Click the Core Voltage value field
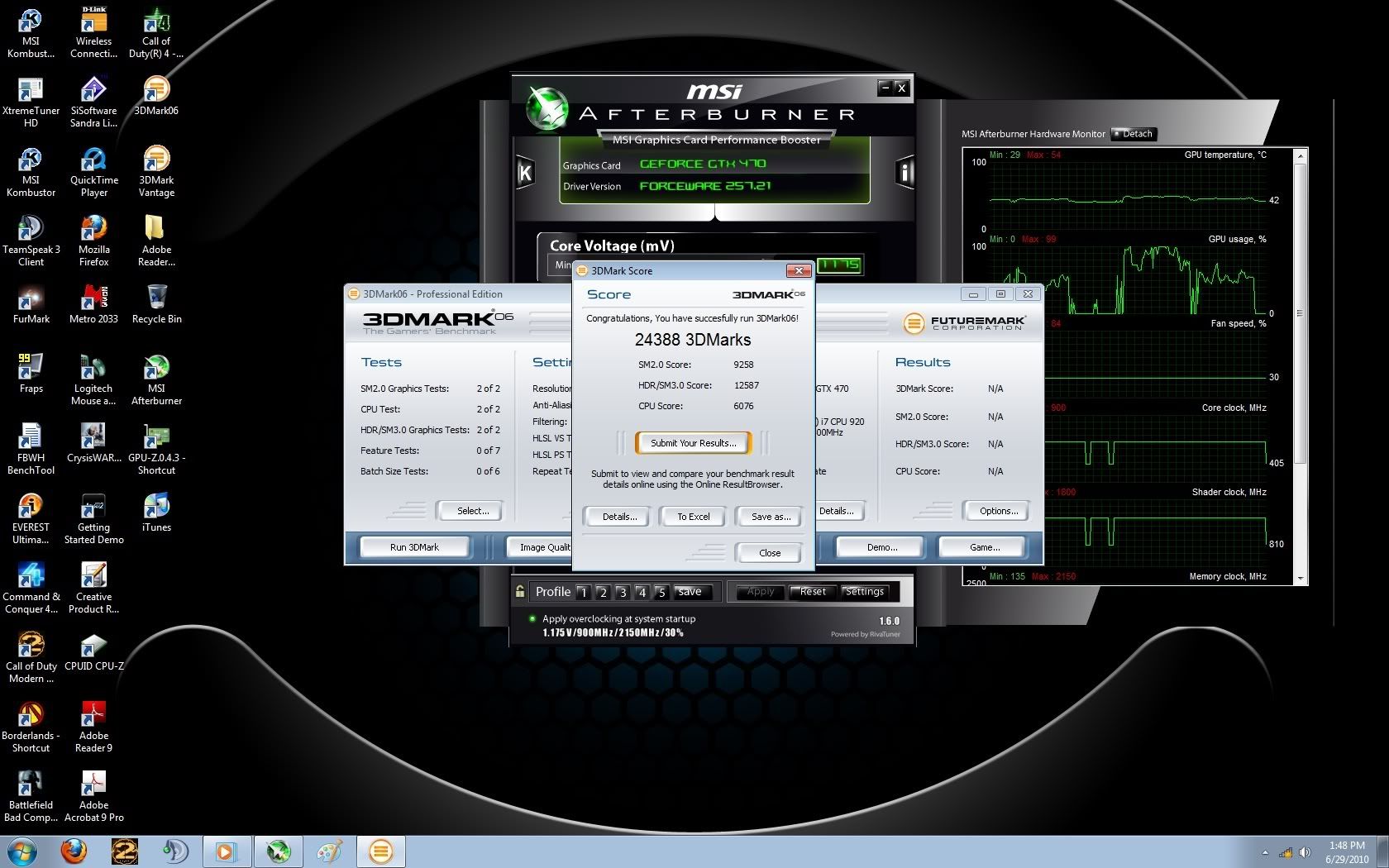This screenshot has height=868, width=1389. [839, 265]
